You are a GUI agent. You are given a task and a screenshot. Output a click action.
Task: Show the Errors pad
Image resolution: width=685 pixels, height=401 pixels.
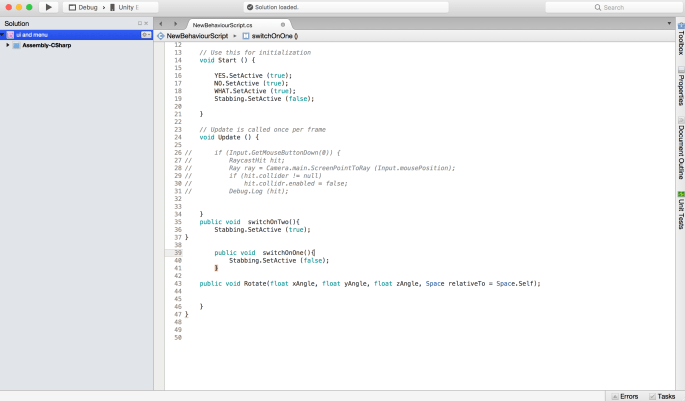623,396
